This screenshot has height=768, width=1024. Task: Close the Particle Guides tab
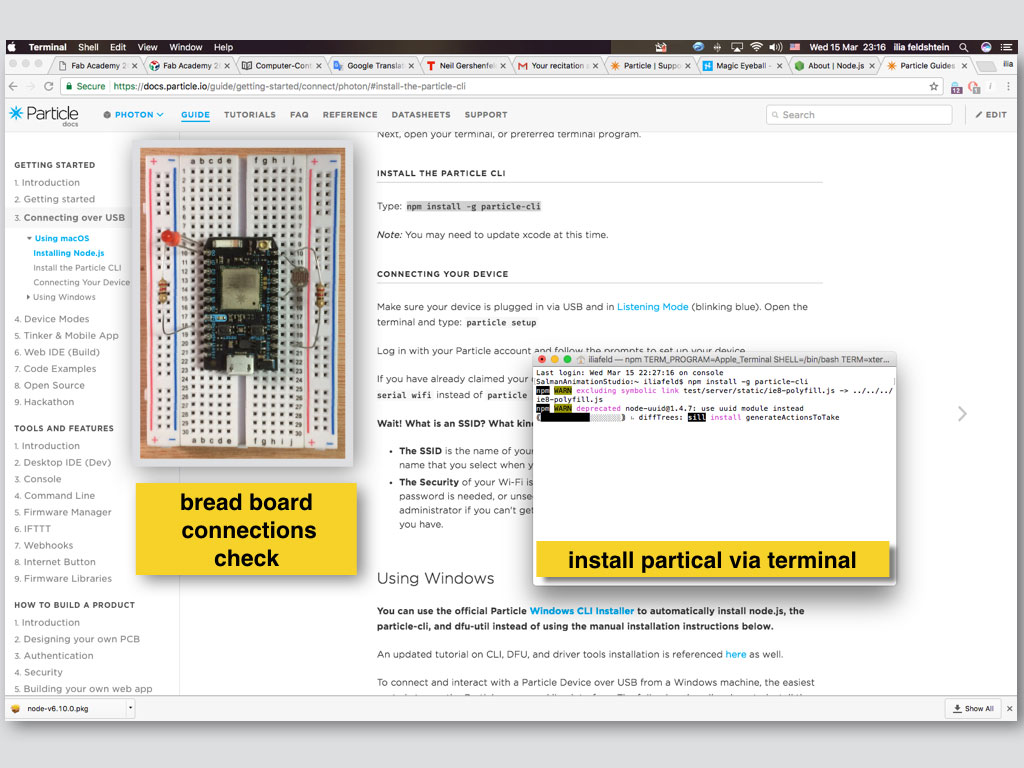coord(964,66)
